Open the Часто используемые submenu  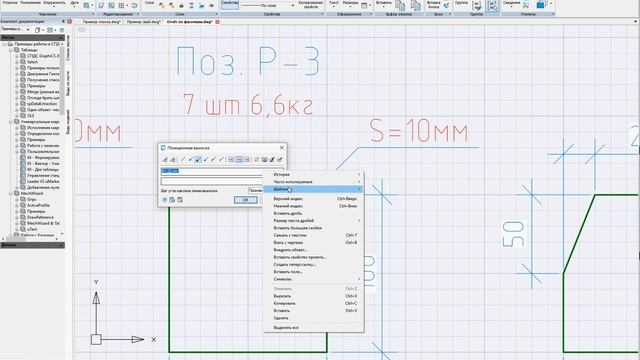coord(313,182)
